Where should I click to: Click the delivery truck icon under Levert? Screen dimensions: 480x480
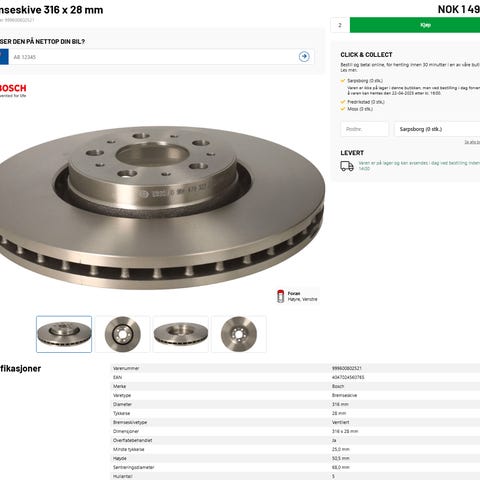pyautogui.click(x=347, y=166)
